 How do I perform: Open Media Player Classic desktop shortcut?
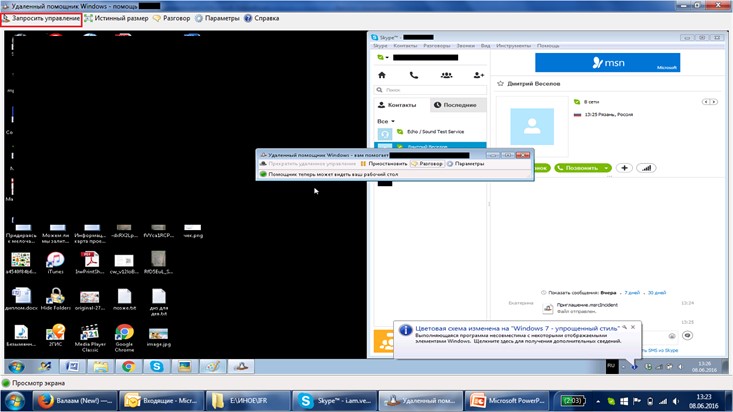coord(90,338)
